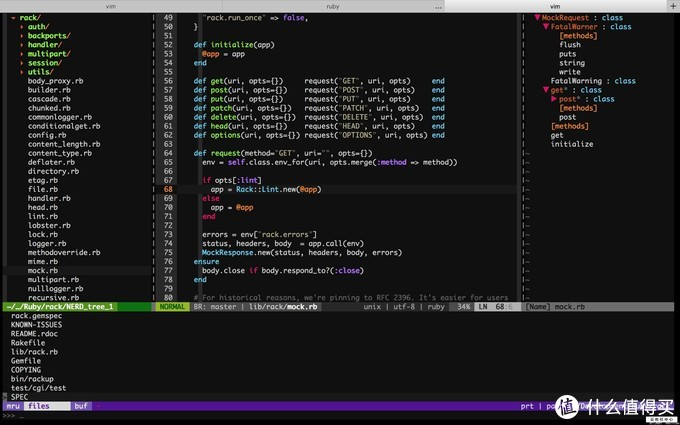The width and height of the screenshot is (680, 425).
Task: Collapse the rack/ folder arrow in NERDTree
Action: point(13,18)
